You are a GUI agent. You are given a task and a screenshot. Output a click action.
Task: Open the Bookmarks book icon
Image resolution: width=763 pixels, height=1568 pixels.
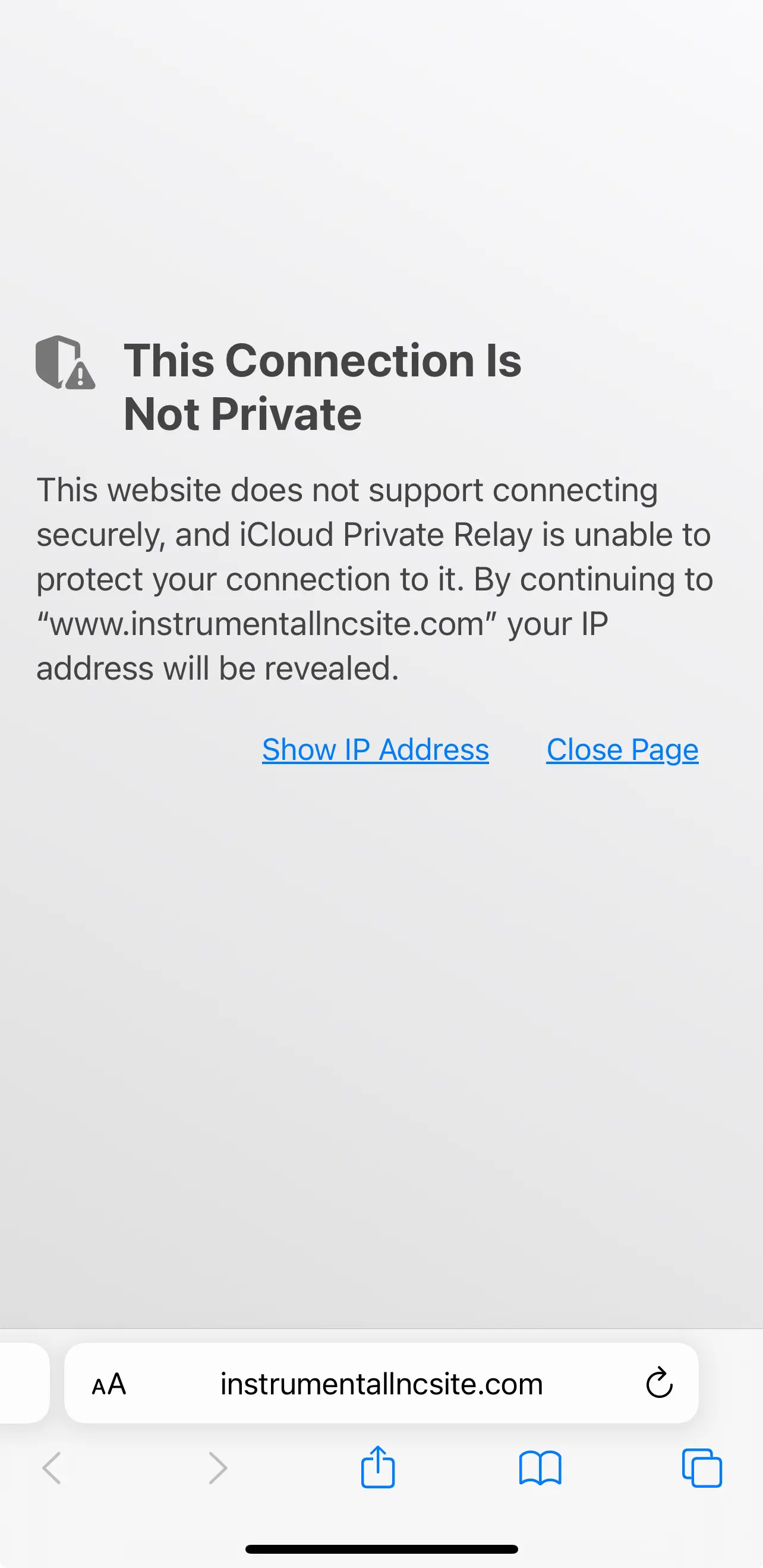tap(540, 1468)
